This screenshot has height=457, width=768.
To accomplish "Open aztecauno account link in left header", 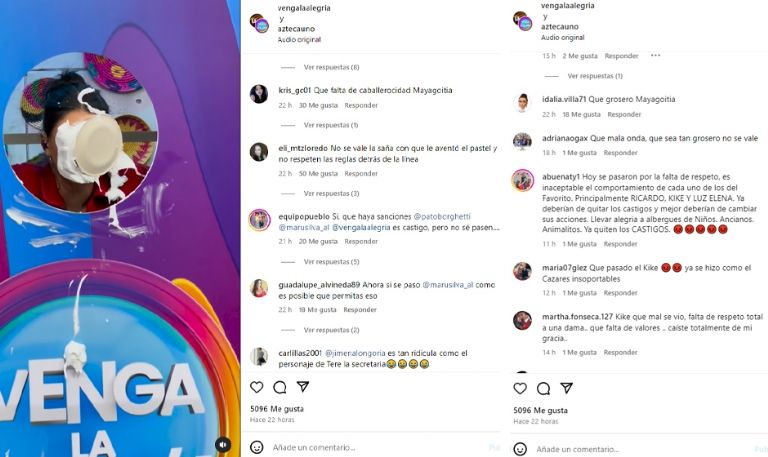I will (296, 29).
